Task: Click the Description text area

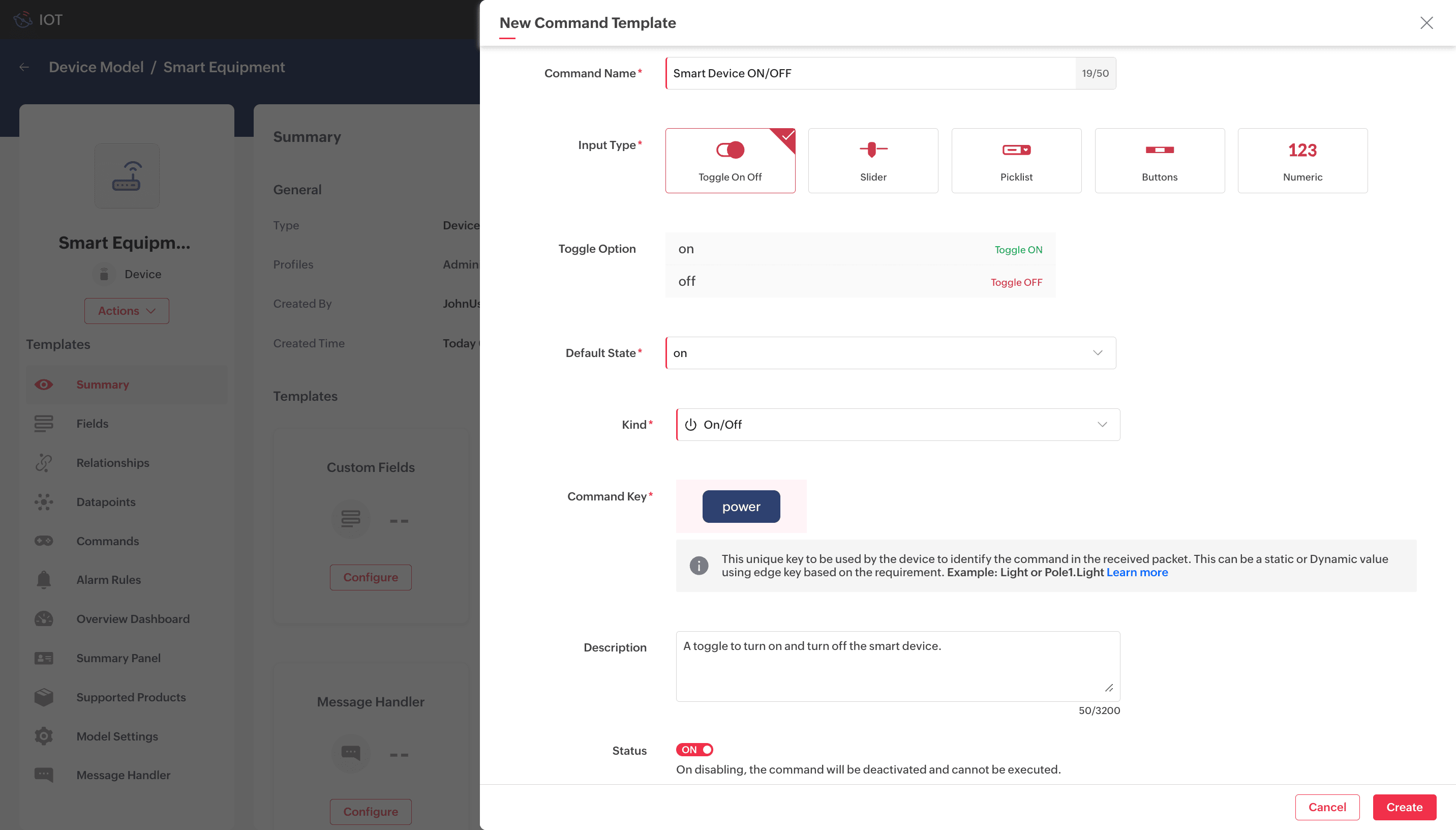Action: [898, 666]
